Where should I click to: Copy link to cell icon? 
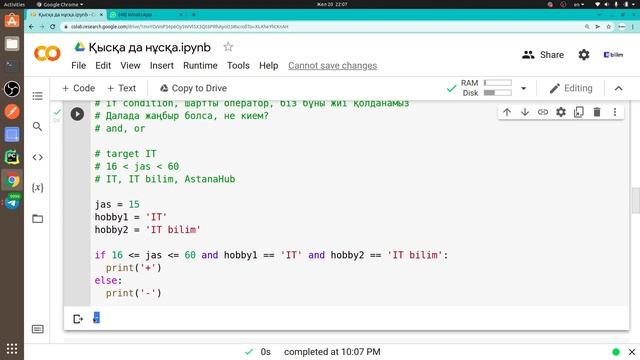point(543,112)
